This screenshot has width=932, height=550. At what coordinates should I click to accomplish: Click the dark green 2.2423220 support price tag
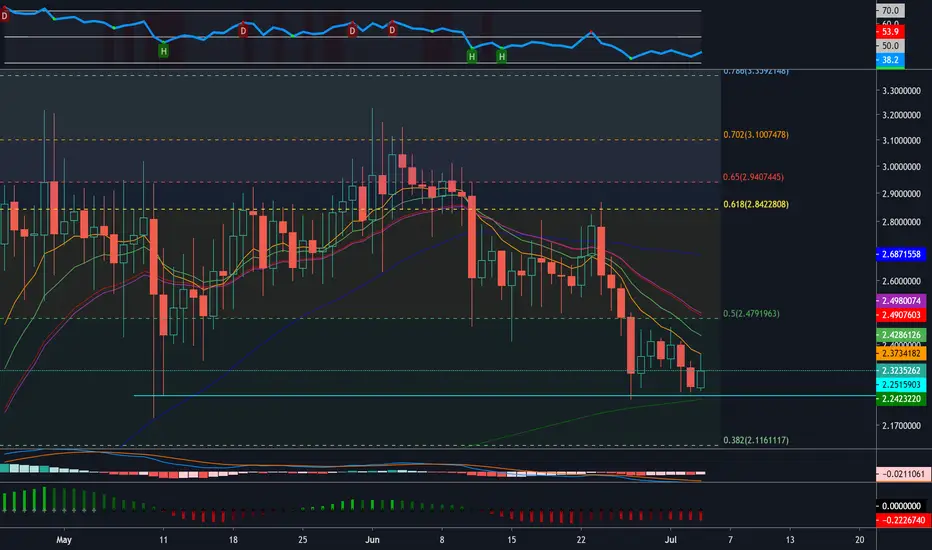click(900, 399)
